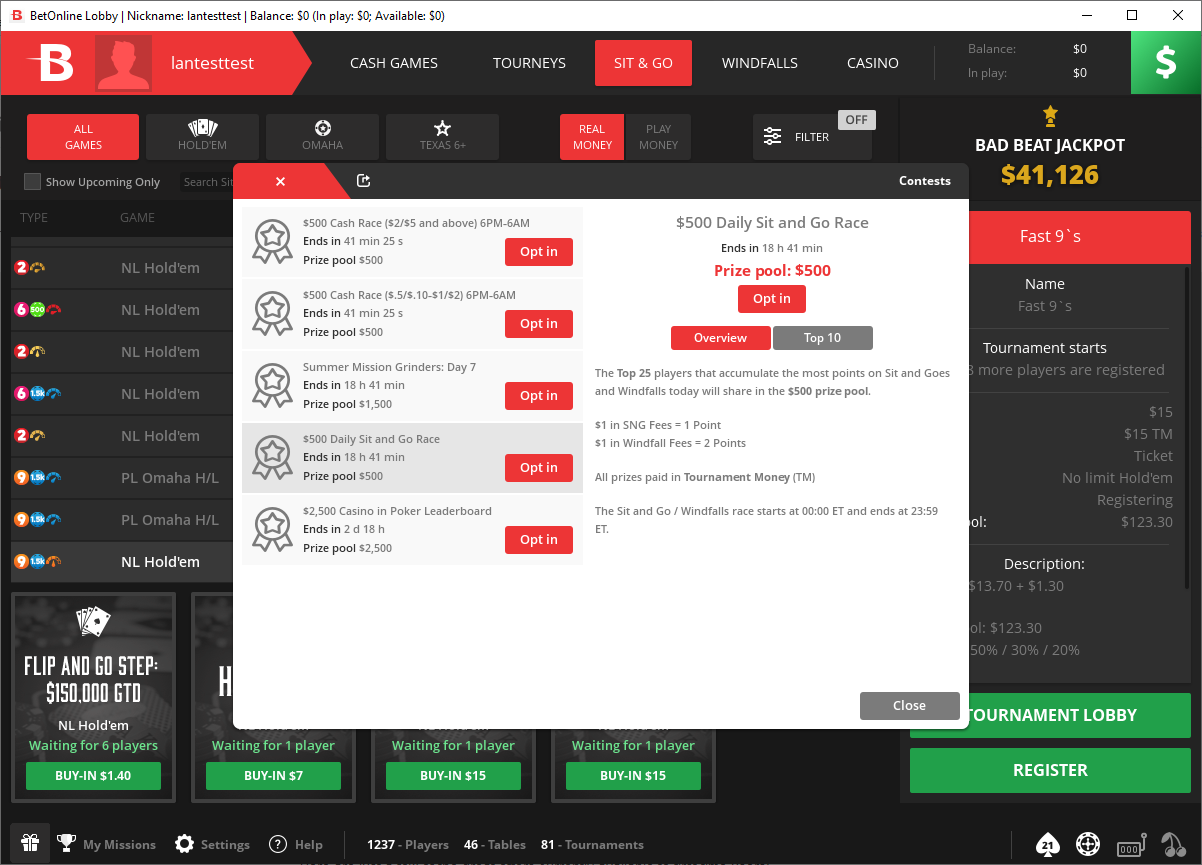Opt in to Summer Mission Grinders Day 7

point(539,396)
